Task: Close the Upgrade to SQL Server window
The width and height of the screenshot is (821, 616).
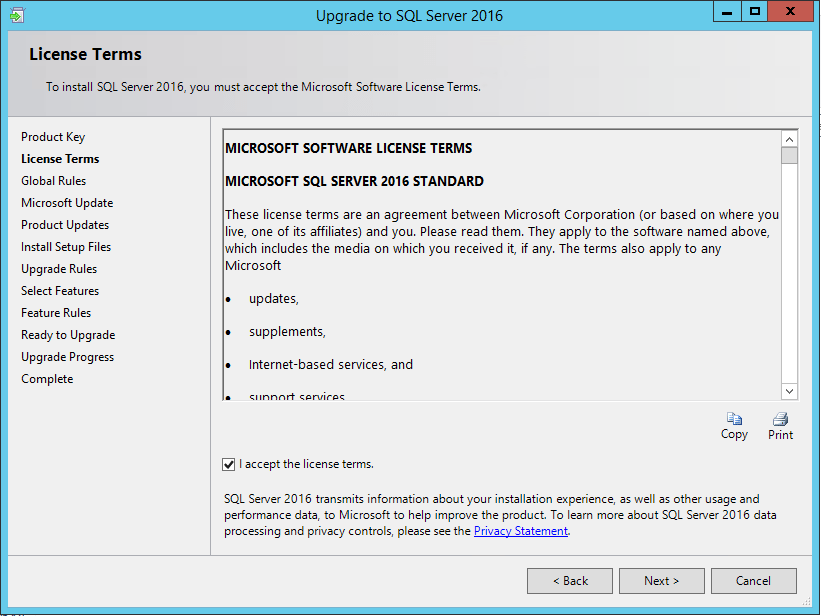Action: pos(790,12)
